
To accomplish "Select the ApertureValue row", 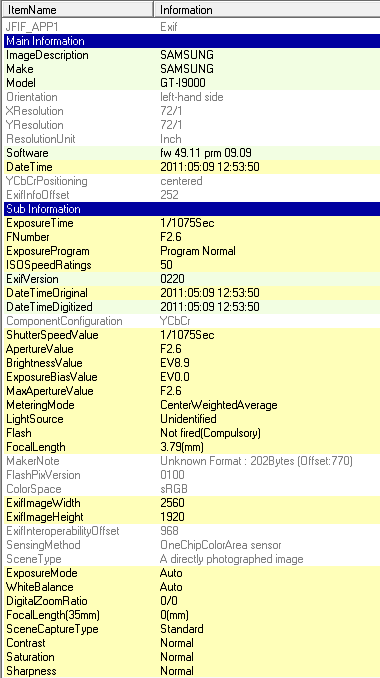I will coord(192,349).
